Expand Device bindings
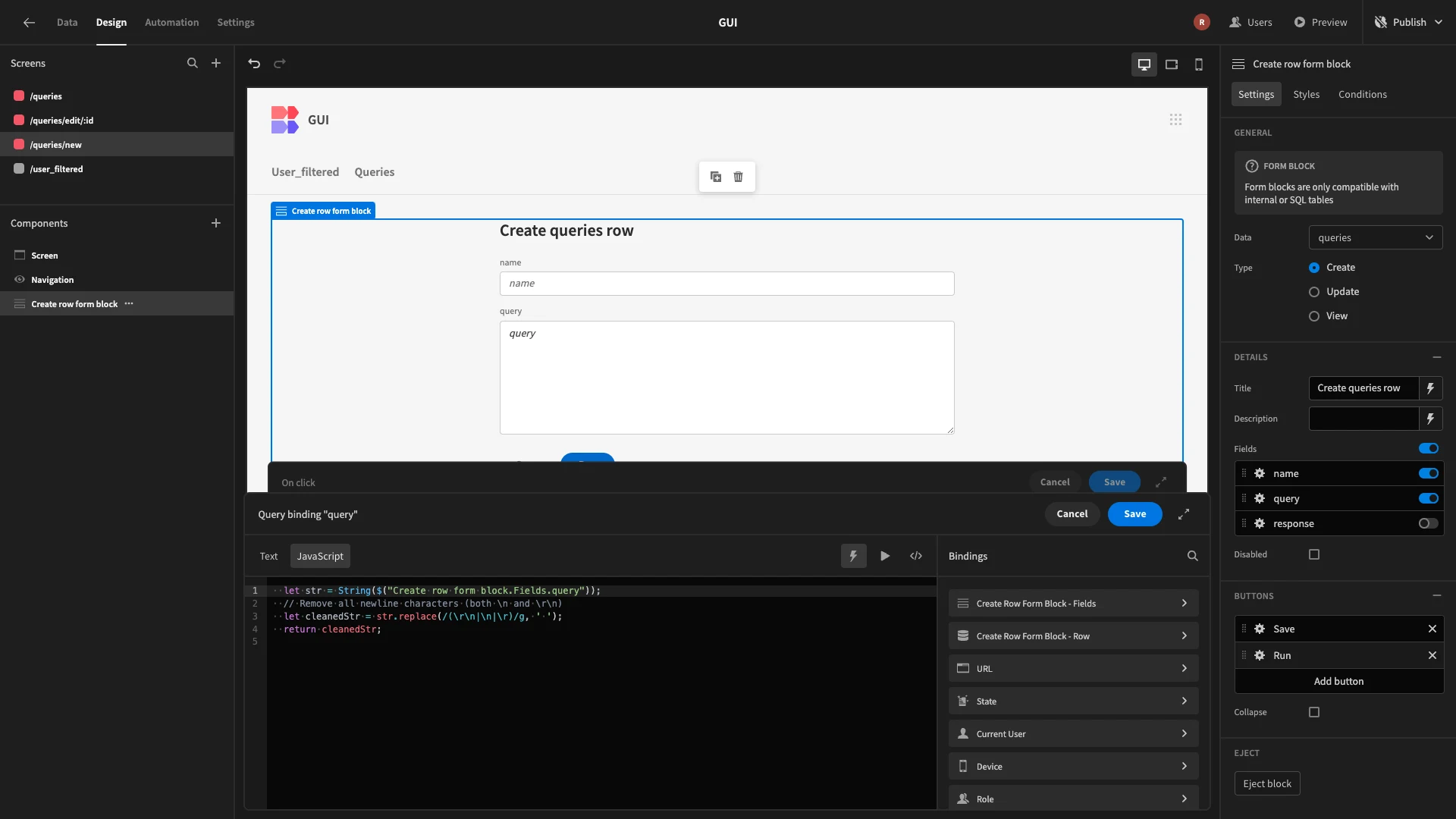Viewport: 1456px width, 819px height. (x=1073, y=767)
